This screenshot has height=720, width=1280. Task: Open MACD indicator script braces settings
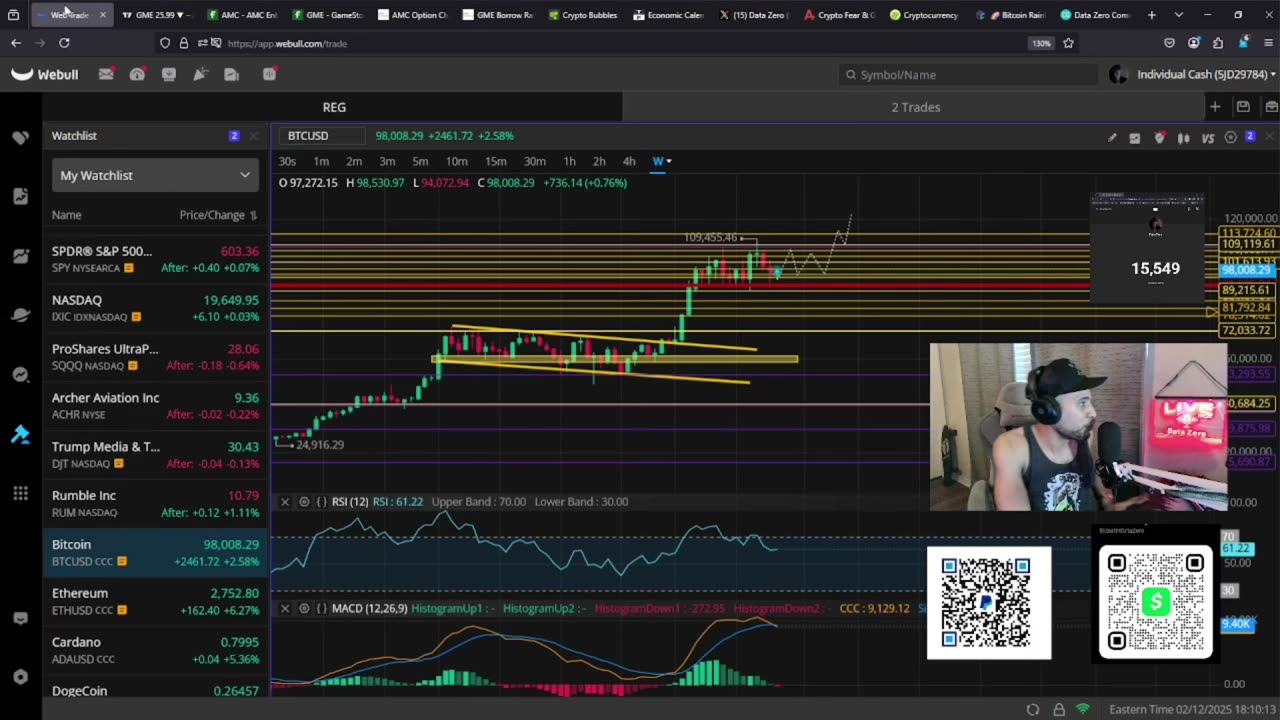[x=322, y=608]
